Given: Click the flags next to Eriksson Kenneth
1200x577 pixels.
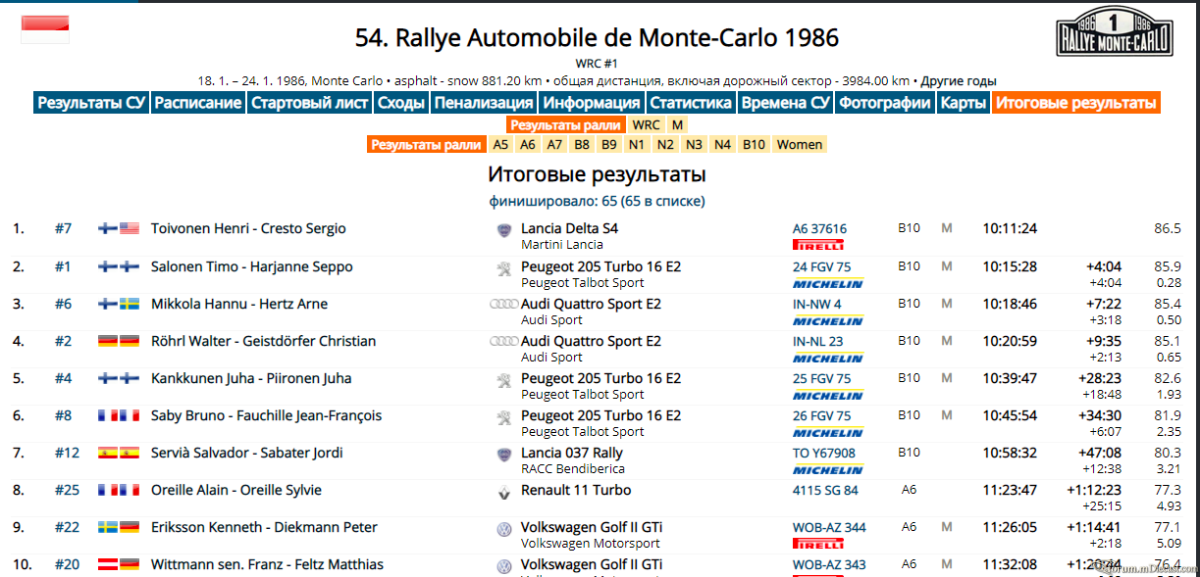Looking at the screenshot, I should pyautogui.click(x=119, y=528).
